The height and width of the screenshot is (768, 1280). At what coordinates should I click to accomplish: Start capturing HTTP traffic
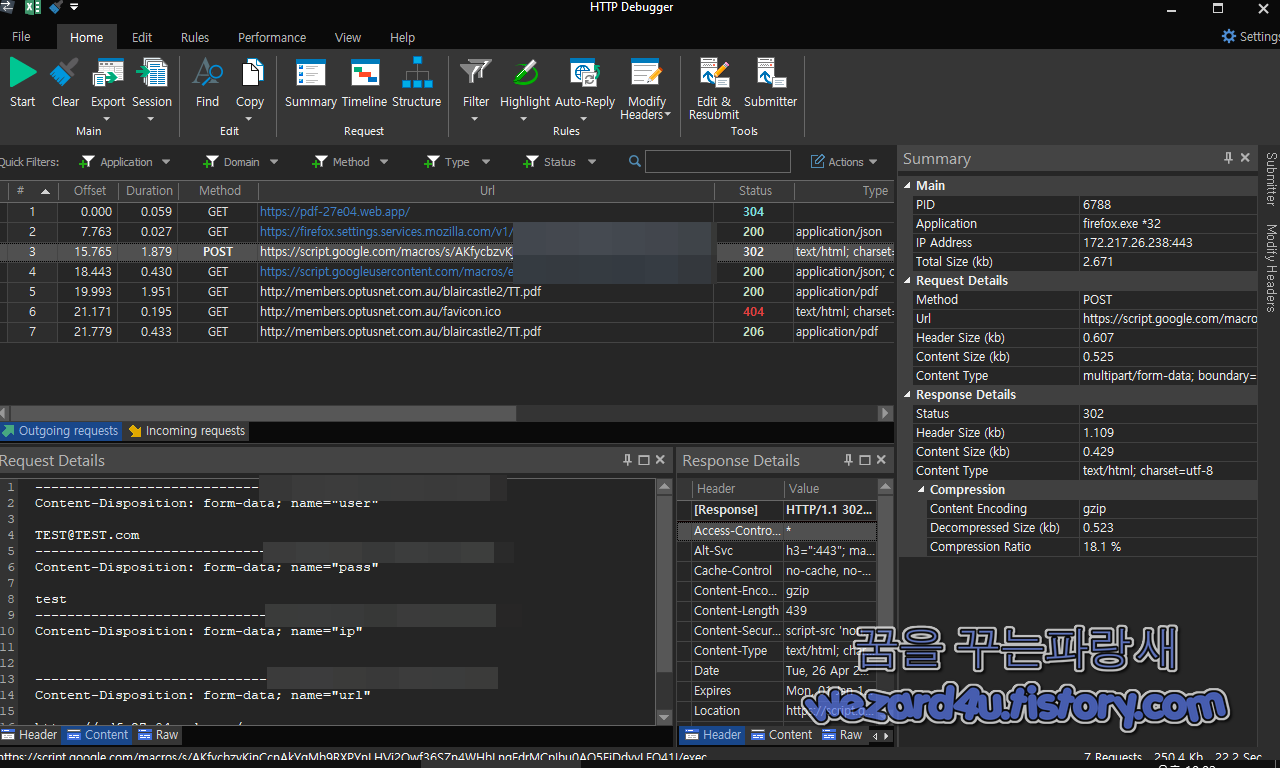[22, 85]
